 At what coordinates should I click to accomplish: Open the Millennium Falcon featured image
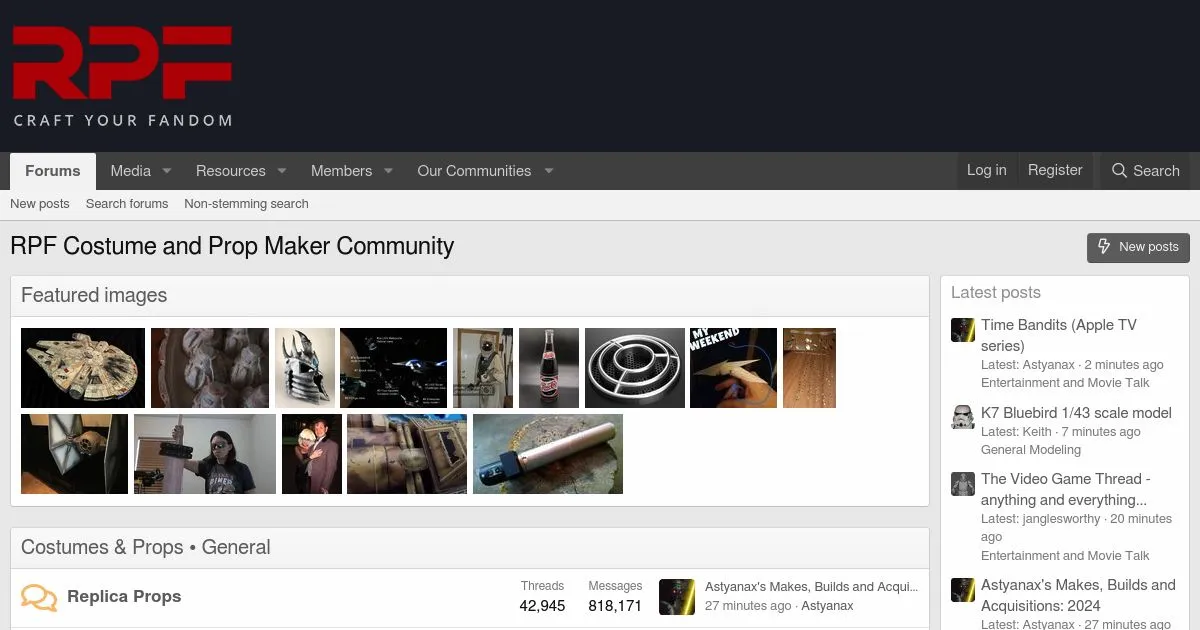[x=83, y=368]
